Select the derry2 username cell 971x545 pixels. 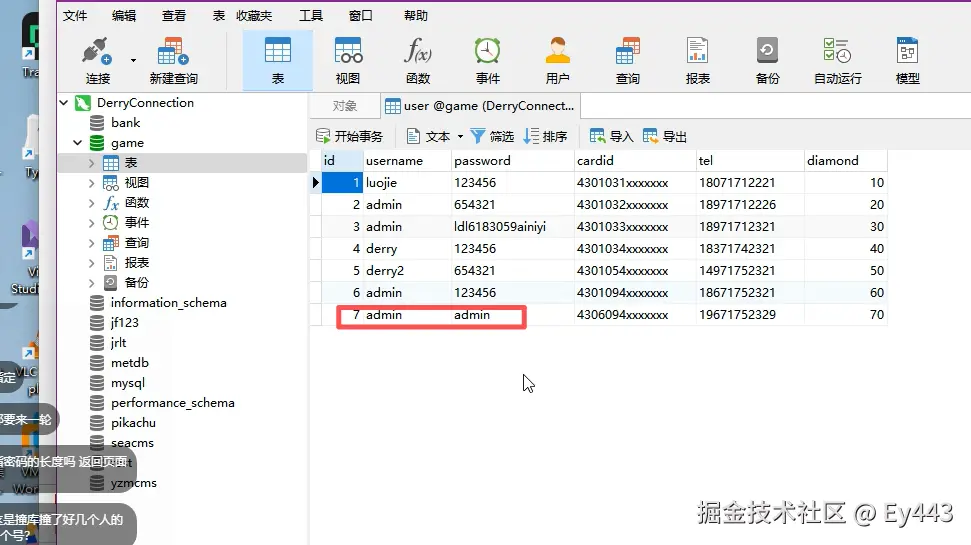click(x=407, y=271)
